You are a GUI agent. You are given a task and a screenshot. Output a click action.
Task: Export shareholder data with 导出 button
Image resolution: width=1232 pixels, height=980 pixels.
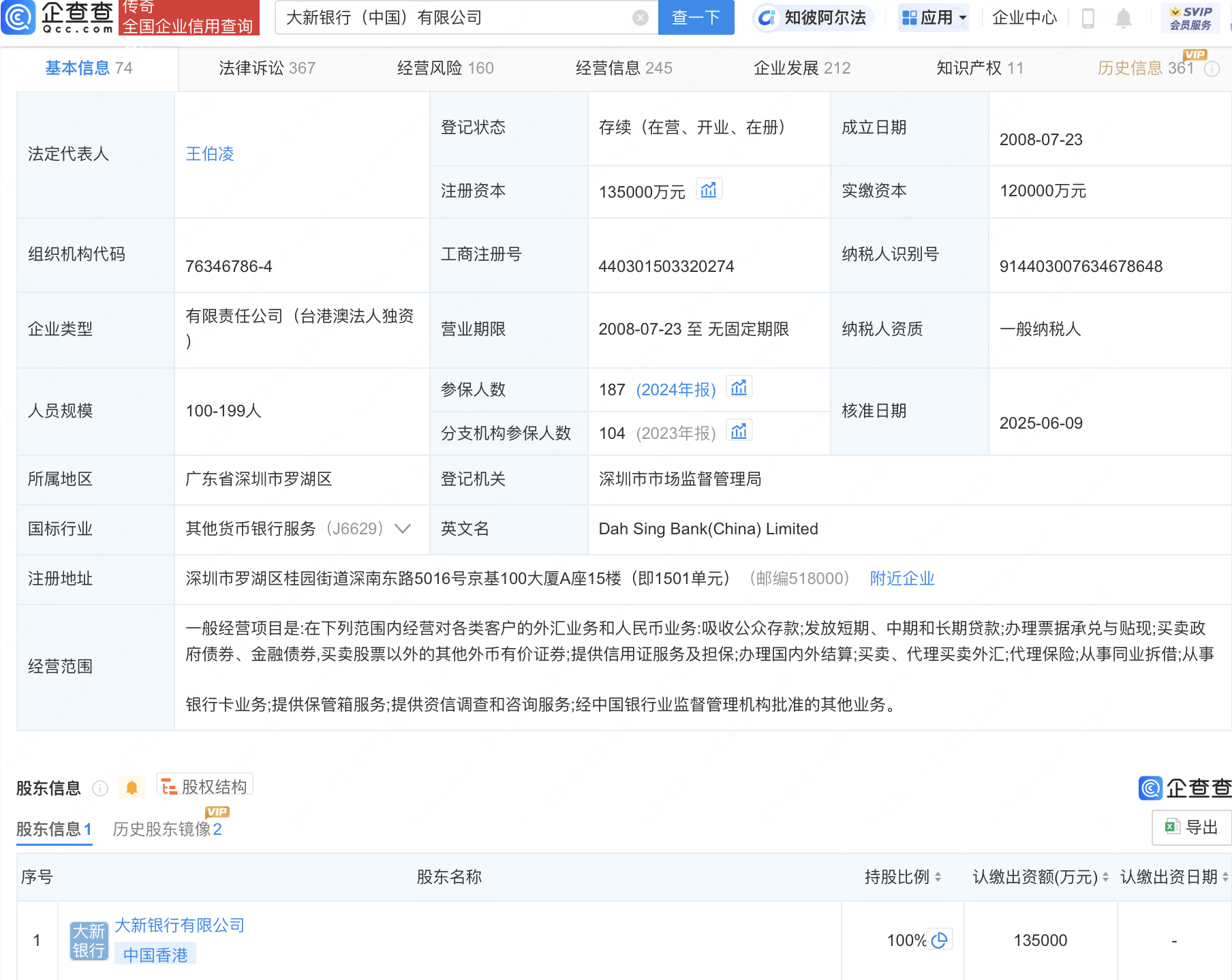1191,827
